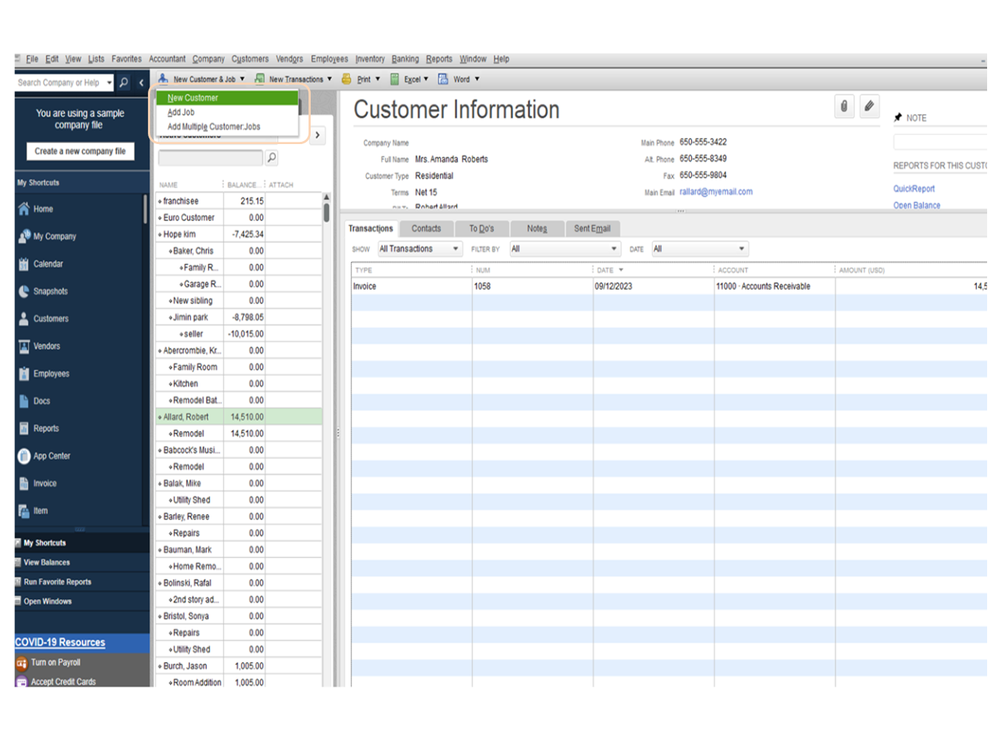Open the QuickReport link
This screenshot has width=999, height=749.
point(914,189)
